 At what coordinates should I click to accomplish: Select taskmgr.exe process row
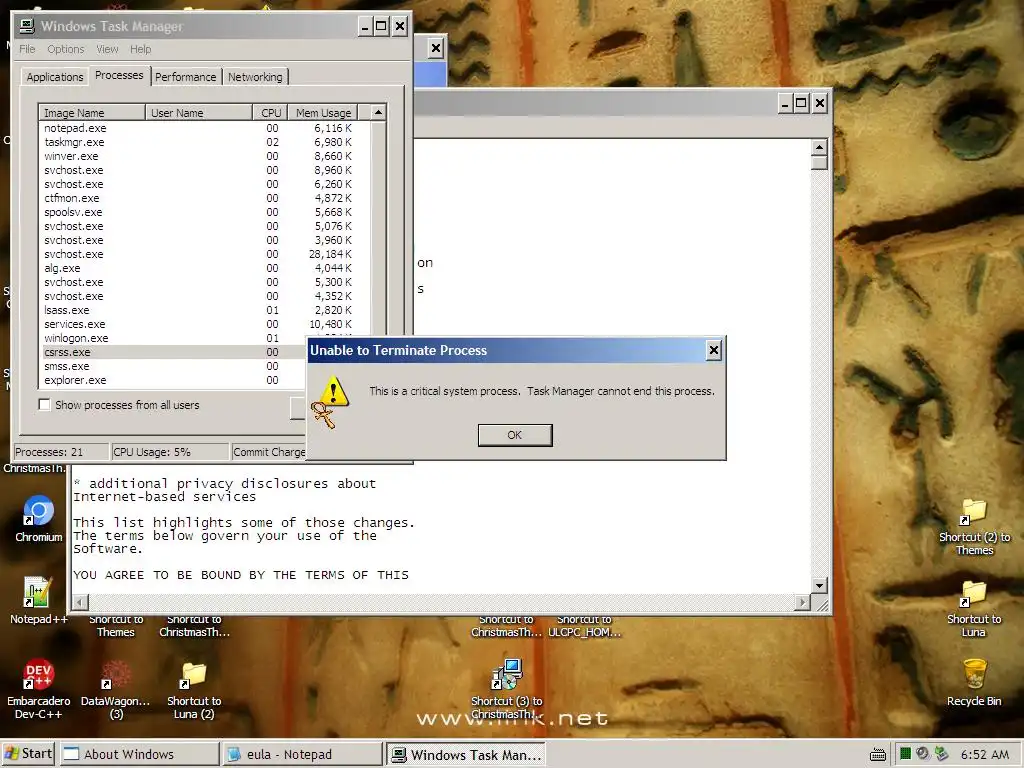click(x=204, y=142)
